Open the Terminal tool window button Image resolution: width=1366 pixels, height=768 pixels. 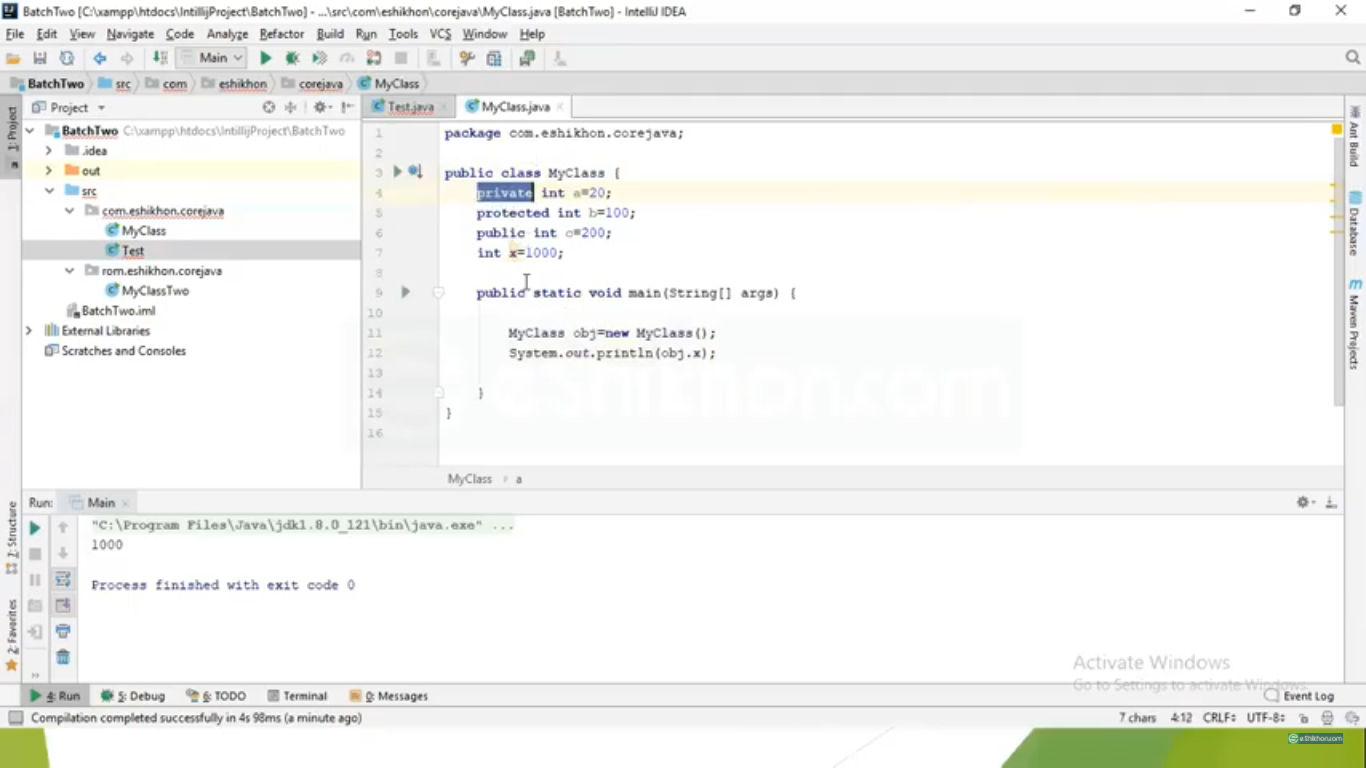(297, 696)
